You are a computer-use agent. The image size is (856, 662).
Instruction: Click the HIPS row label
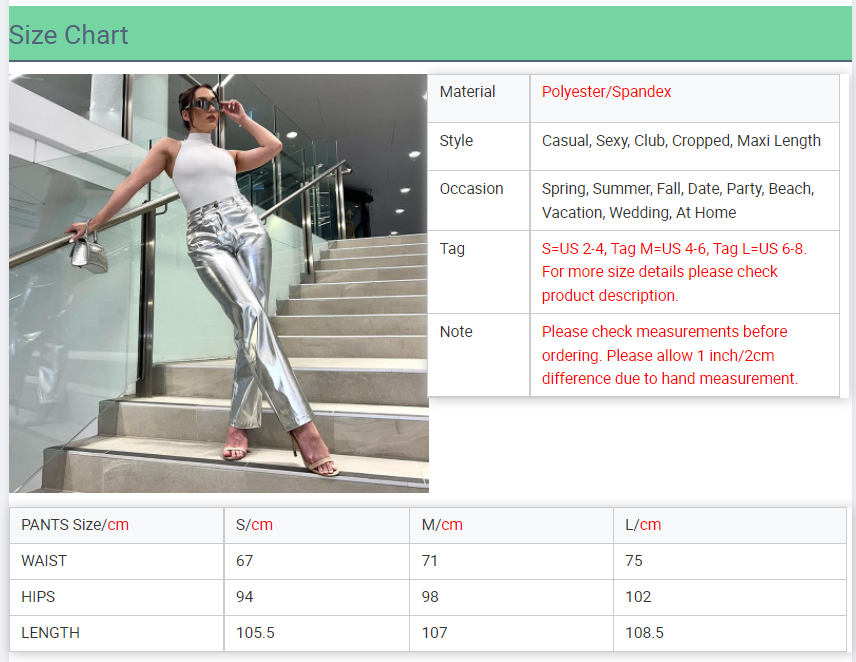click(x=38, y=597)
